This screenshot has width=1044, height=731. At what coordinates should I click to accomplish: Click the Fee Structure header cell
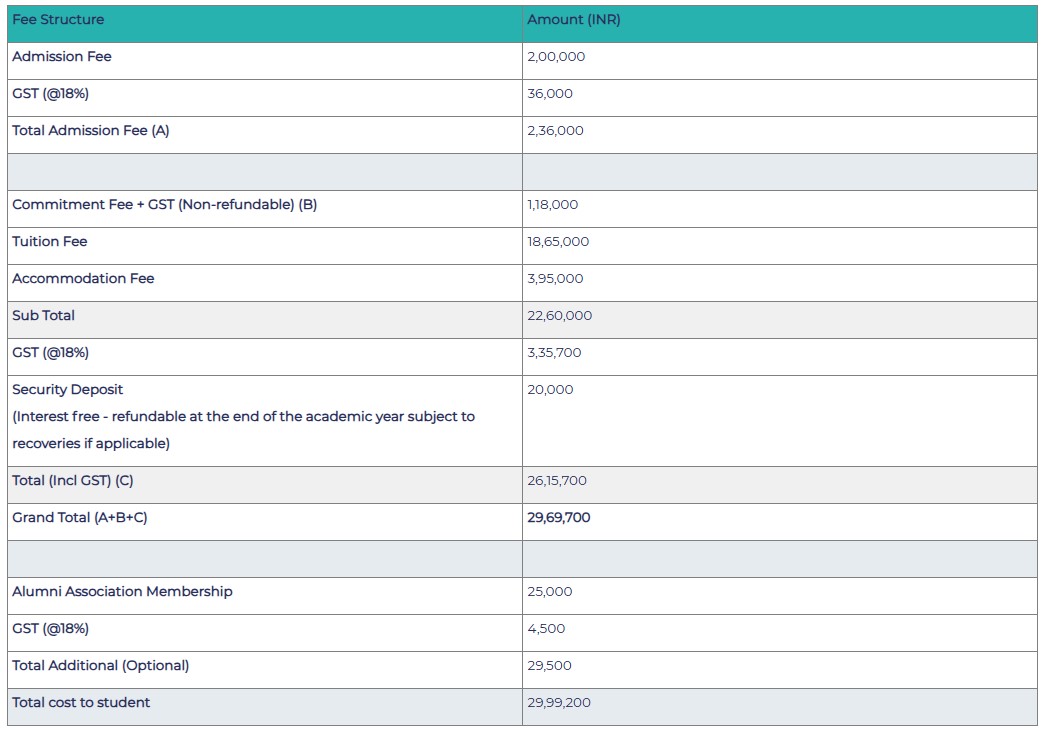(x=57, y=19)
